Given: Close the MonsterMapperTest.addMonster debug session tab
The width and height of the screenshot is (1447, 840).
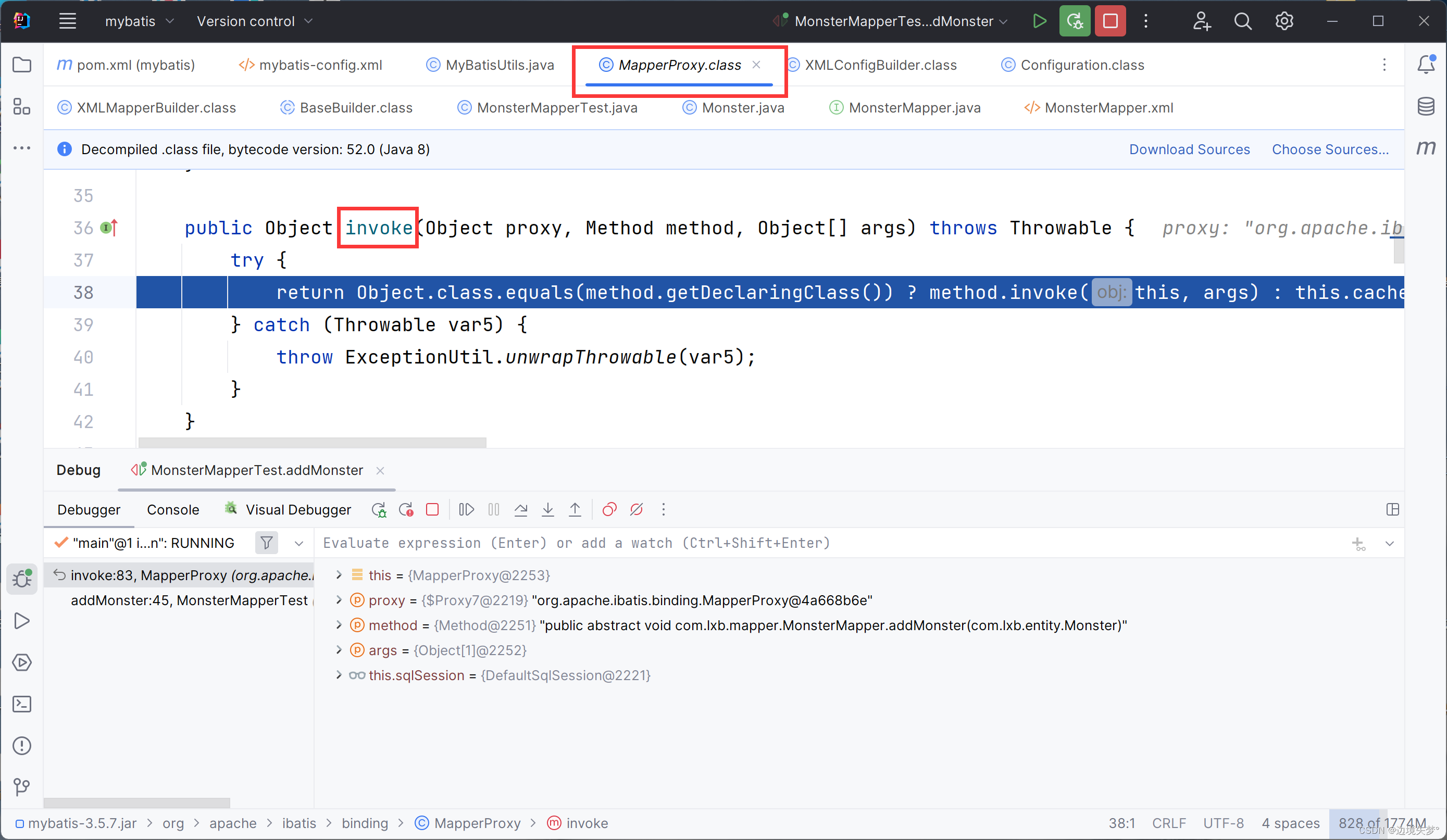Looking at the screenshot, I should (x=380, y=470).
